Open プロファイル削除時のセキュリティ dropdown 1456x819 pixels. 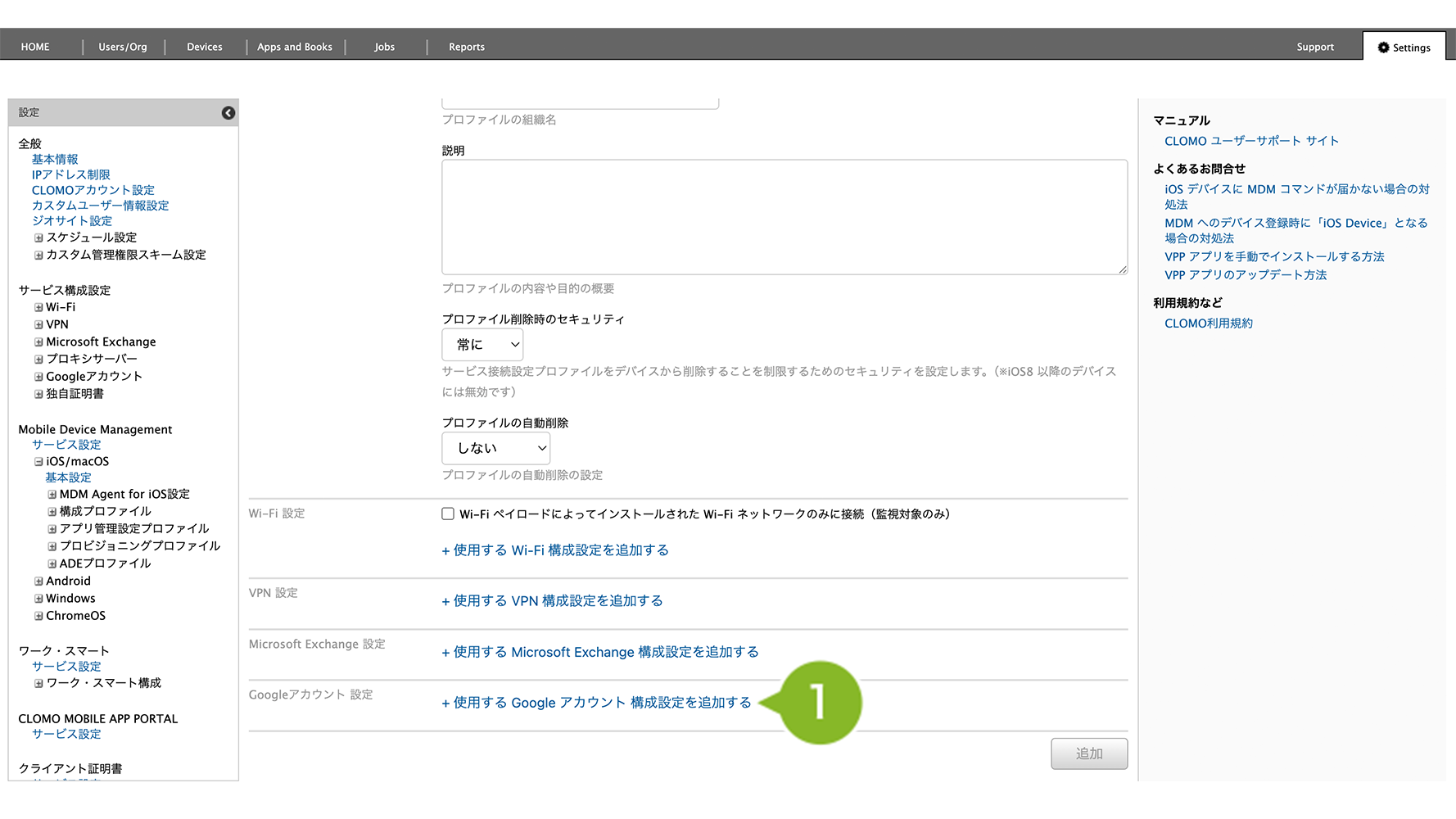coord(482,345)
